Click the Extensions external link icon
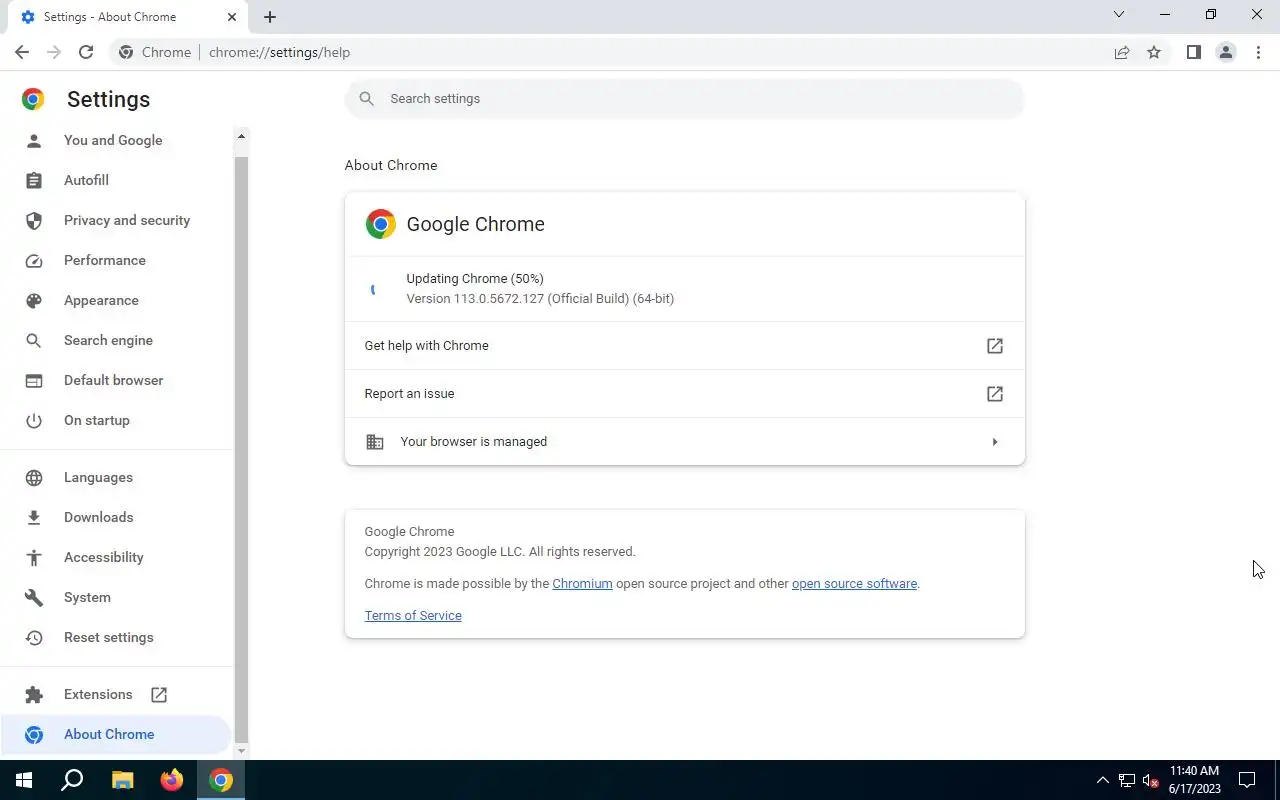 tap(159, 694)
